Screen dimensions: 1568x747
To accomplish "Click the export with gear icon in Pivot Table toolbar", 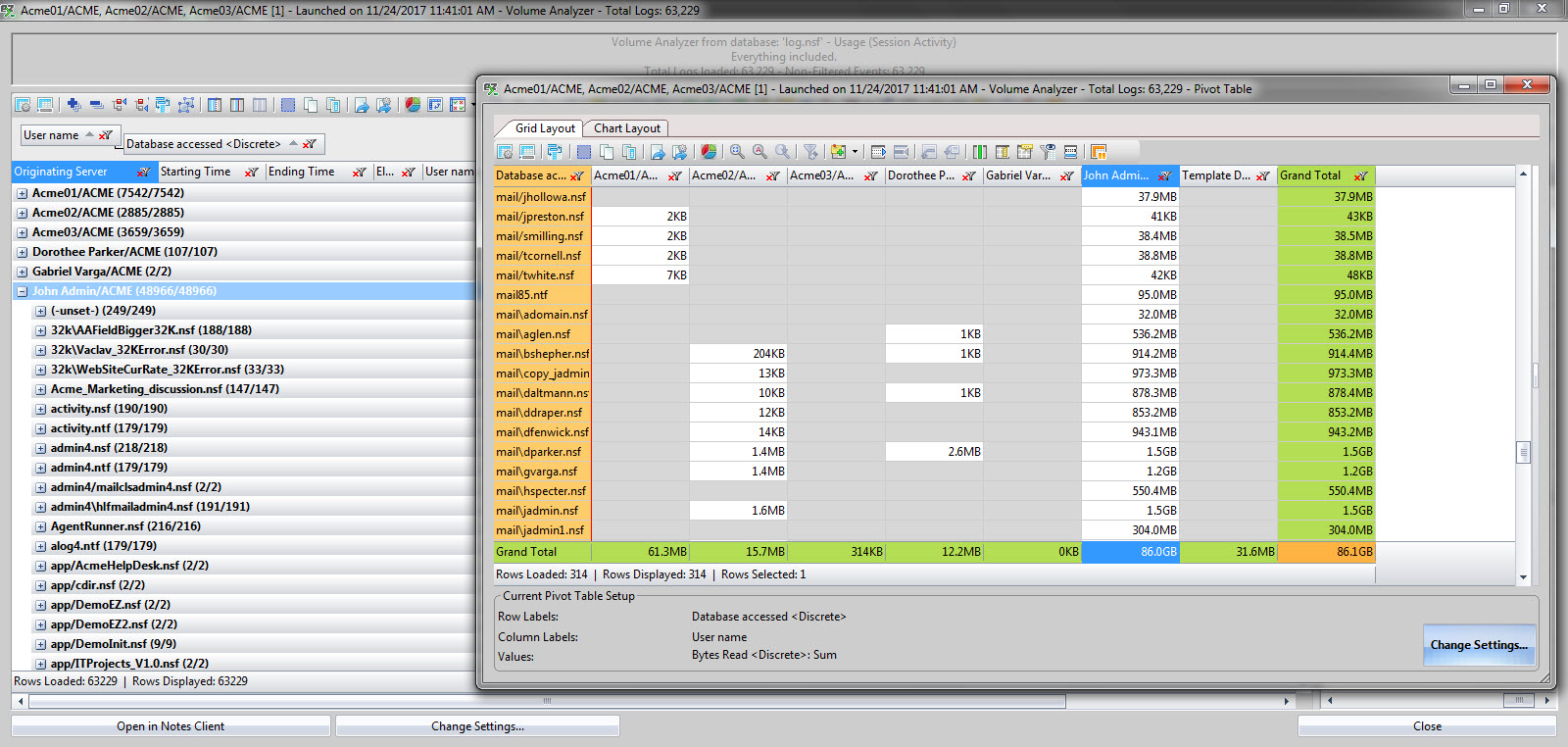I will point(679,152).
